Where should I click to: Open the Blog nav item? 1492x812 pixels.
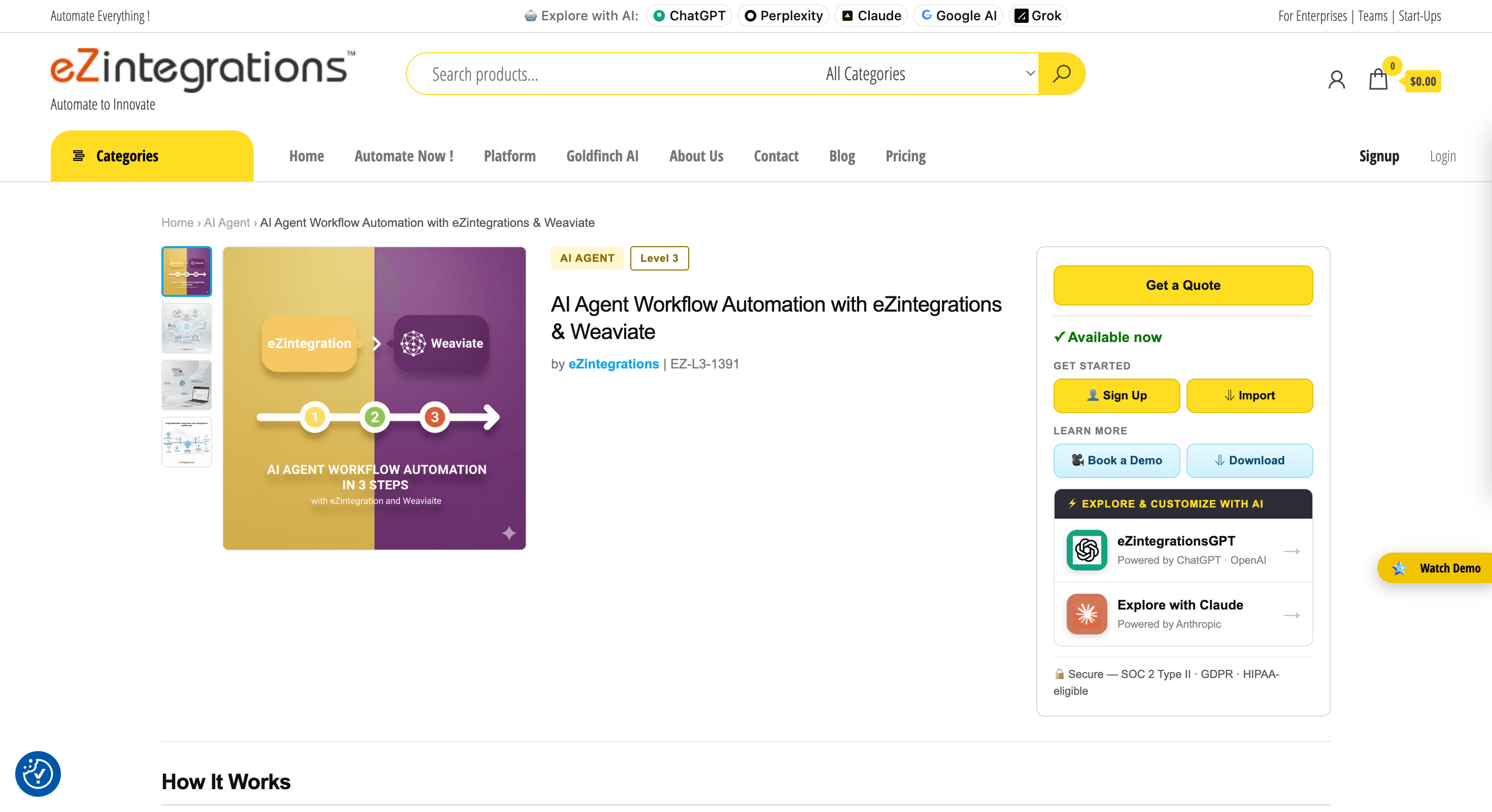tap(841, 156)
